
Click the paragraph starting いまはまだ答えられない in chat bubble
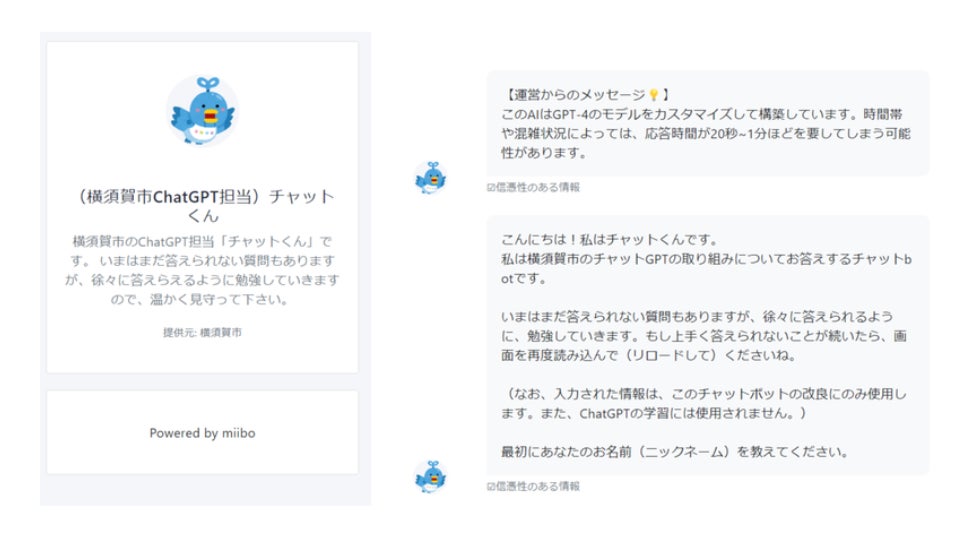click(704, 336)
